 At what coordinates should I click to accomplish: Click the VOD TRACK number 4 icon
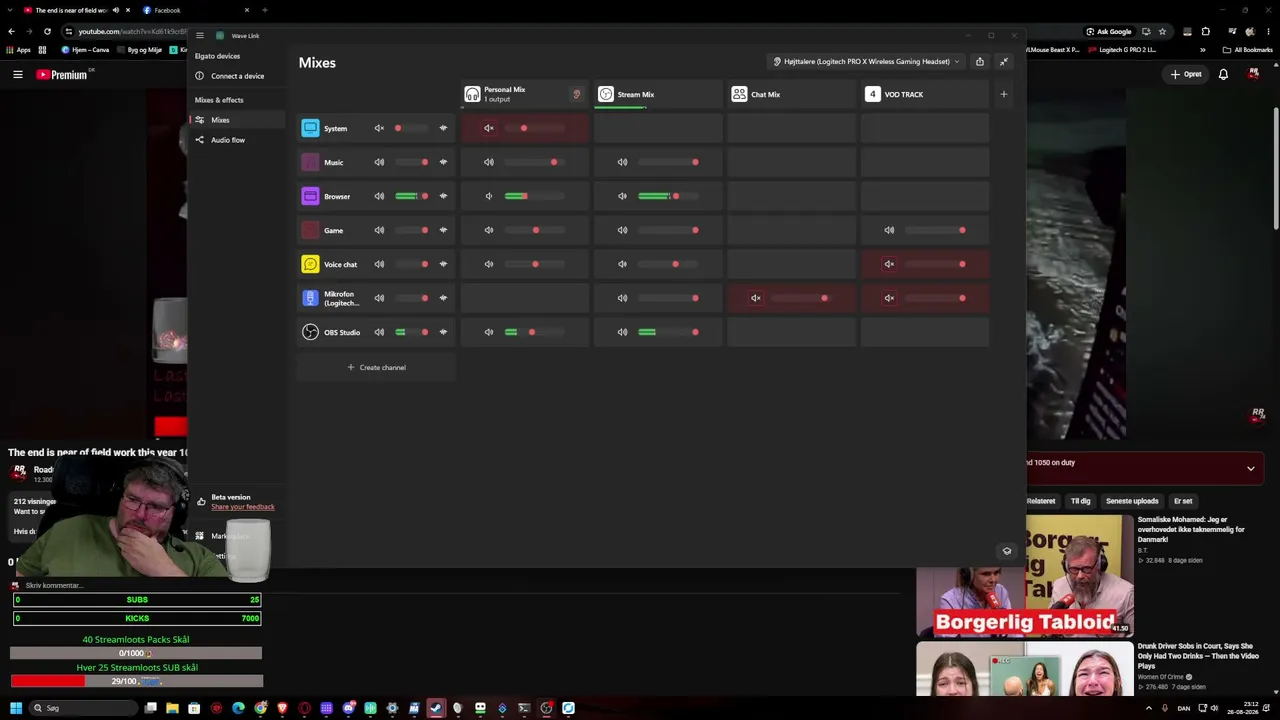(x=872, y=94)
